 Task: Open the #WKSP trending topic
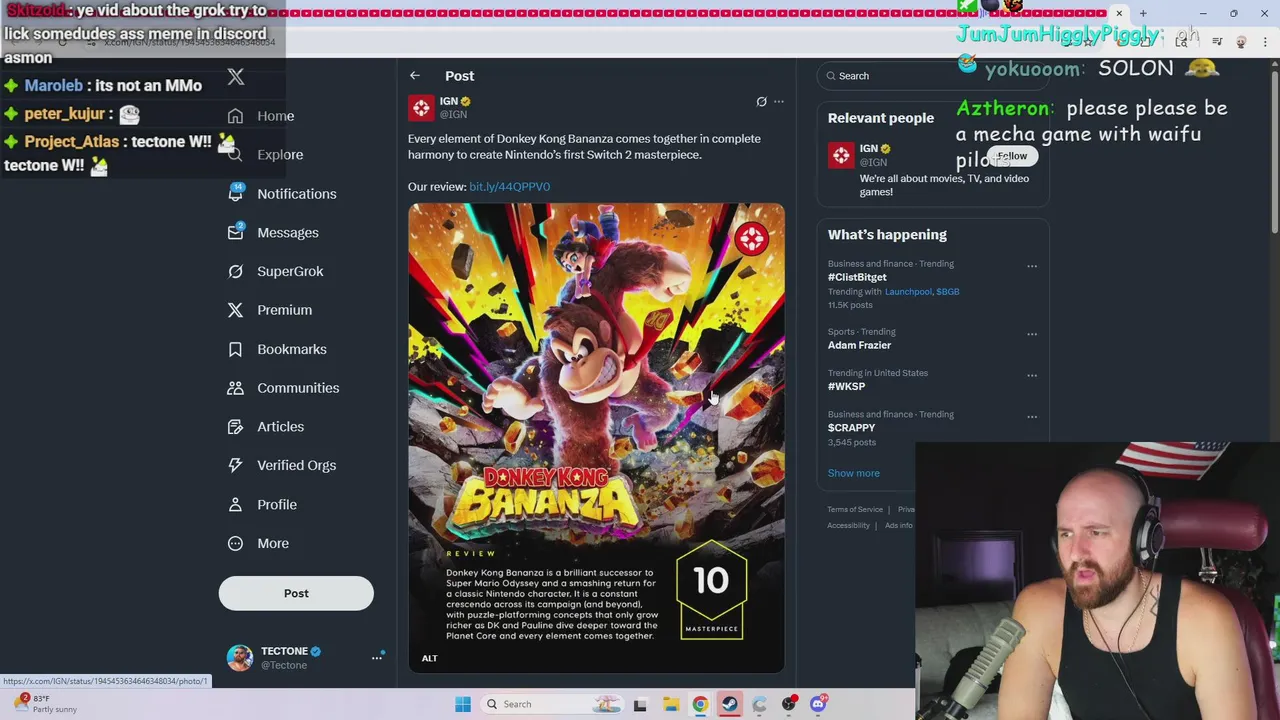846,386
